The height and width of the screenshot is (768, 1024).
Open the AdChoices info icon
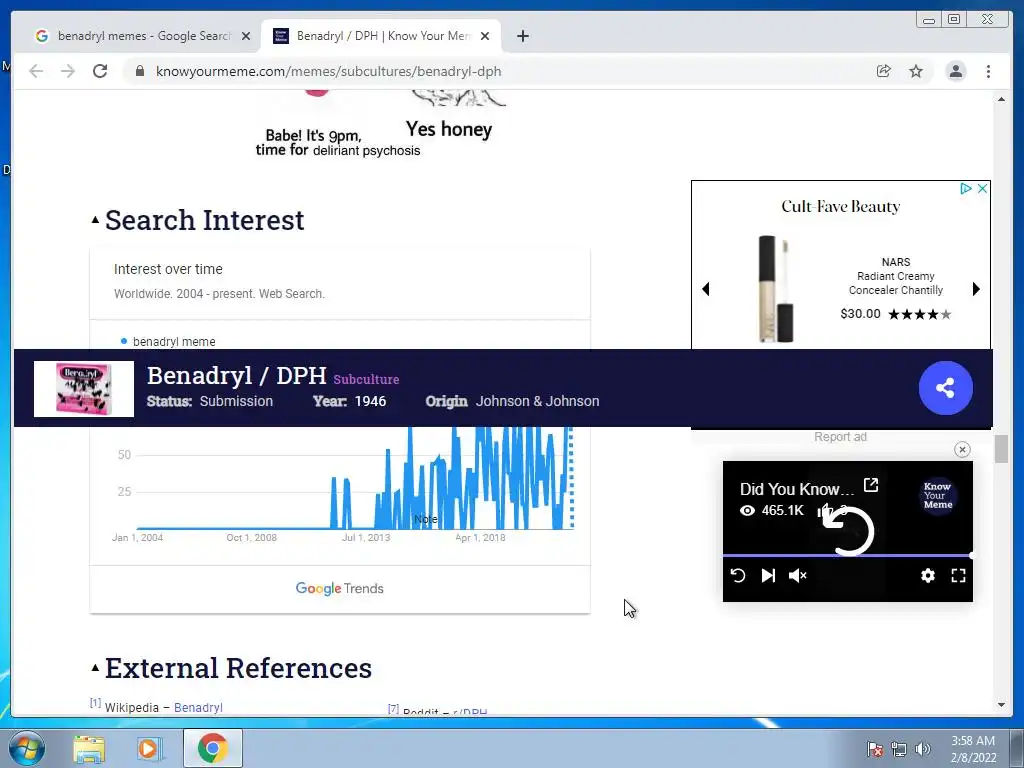966,189
